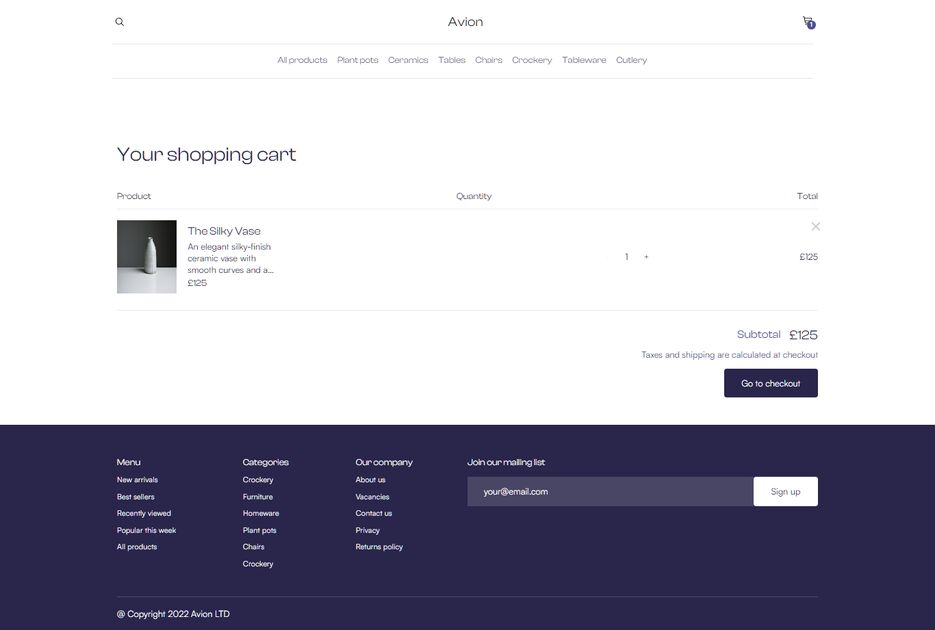Image resolution: width=935 pixels, height=630 pixels.
Task: Open About us footer link
Action: (370, 480)
